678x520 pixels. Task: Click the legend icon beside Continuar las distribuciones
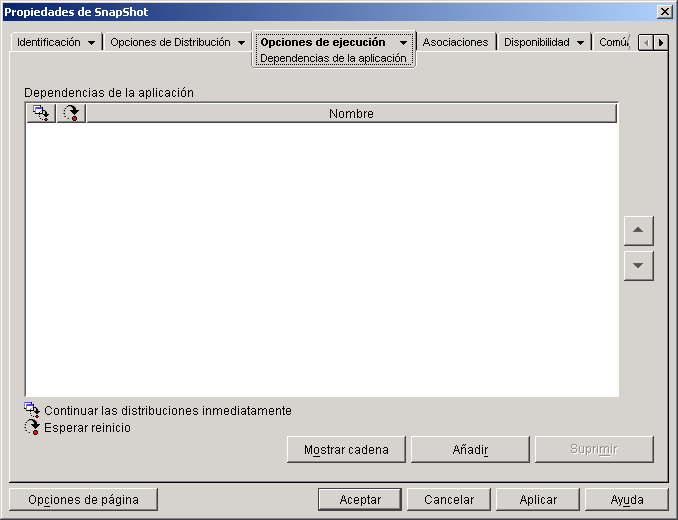click(x=32, y=410)
